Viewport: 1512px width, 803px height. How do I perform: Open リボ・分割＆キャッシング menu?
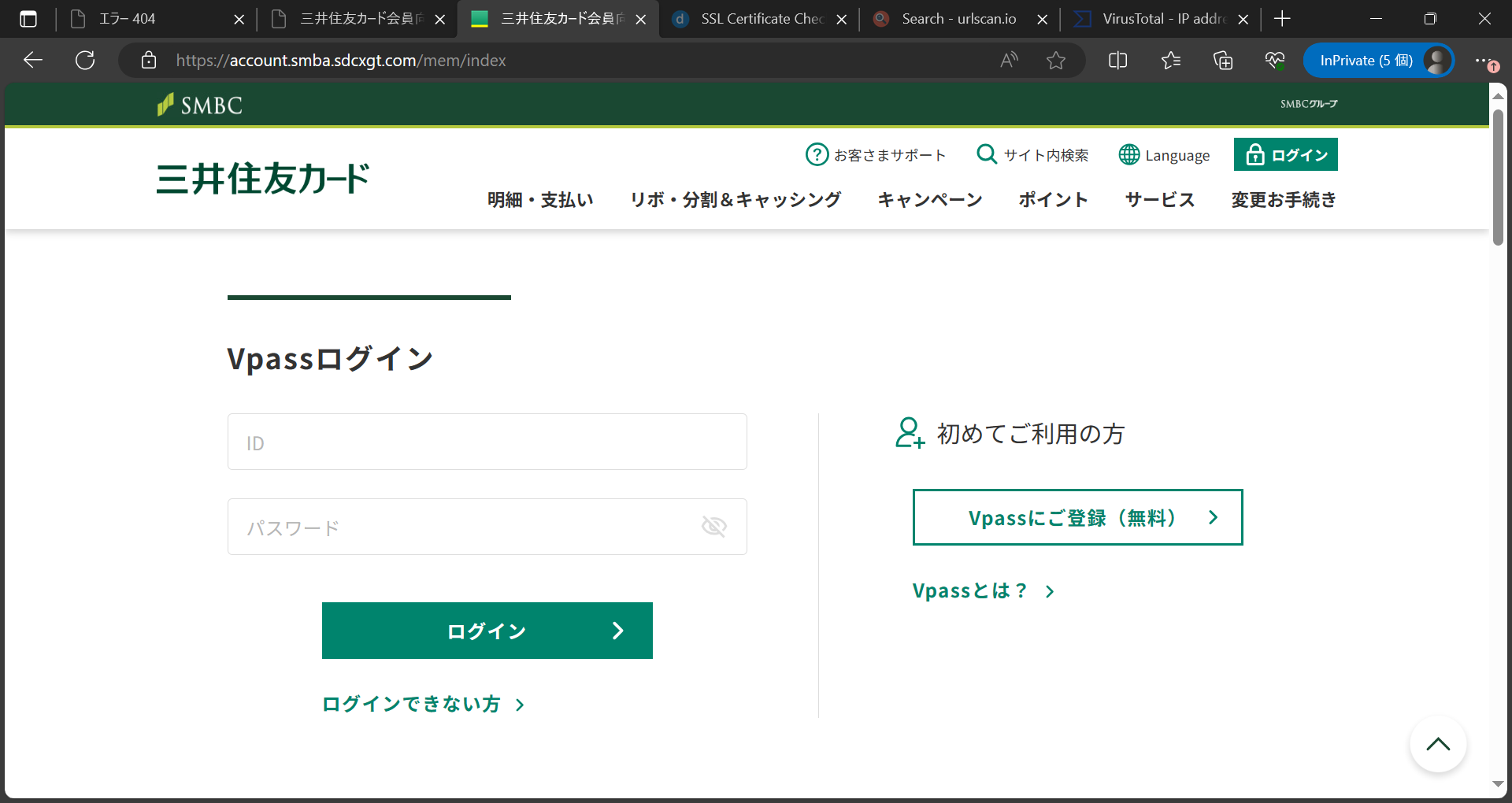click(x=736, y=200)
